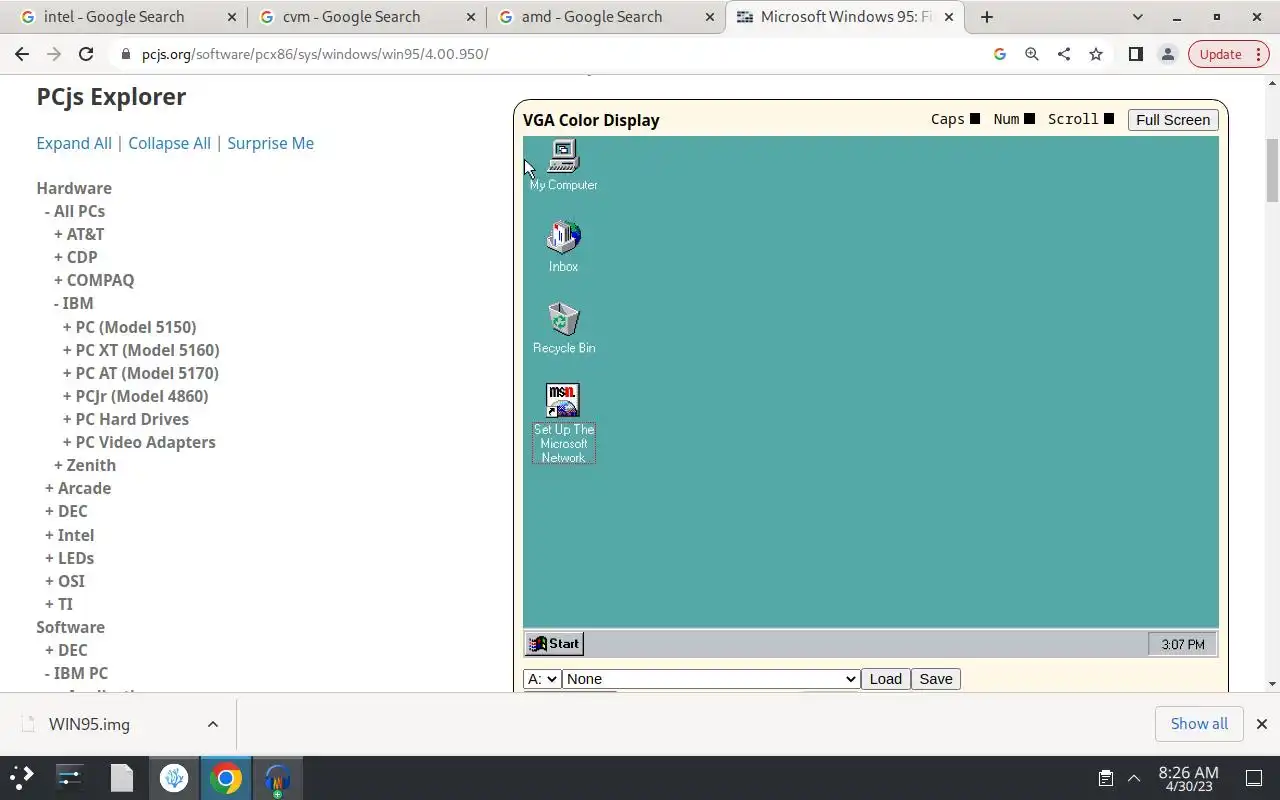Expand the OSI tree node
This screenshot has width=1280, height=800.
point(65,581)
